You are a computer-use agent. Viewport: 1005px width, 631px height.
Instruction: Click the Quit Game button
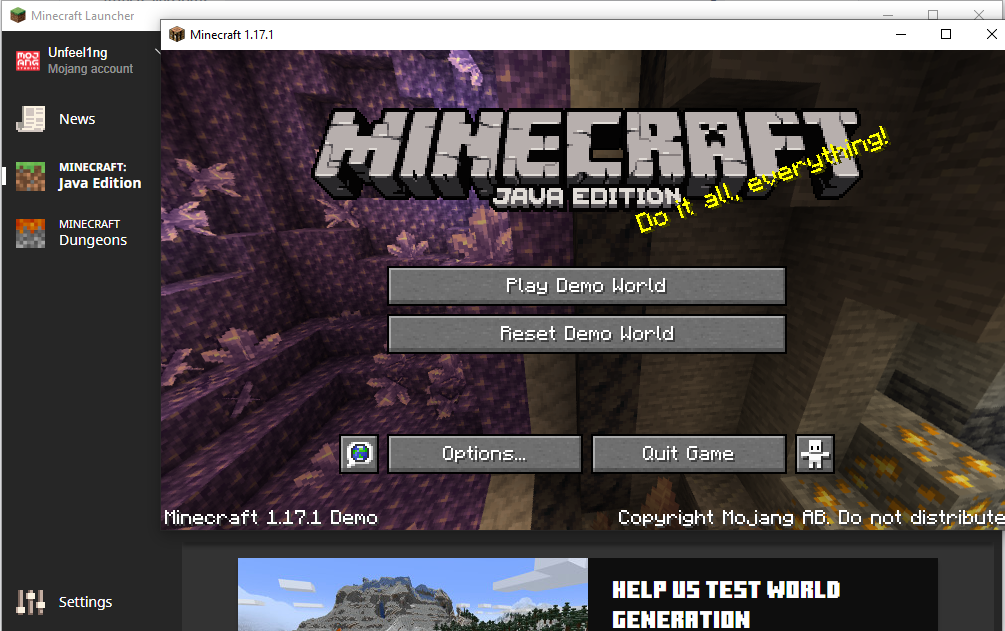tap(688, 454)
